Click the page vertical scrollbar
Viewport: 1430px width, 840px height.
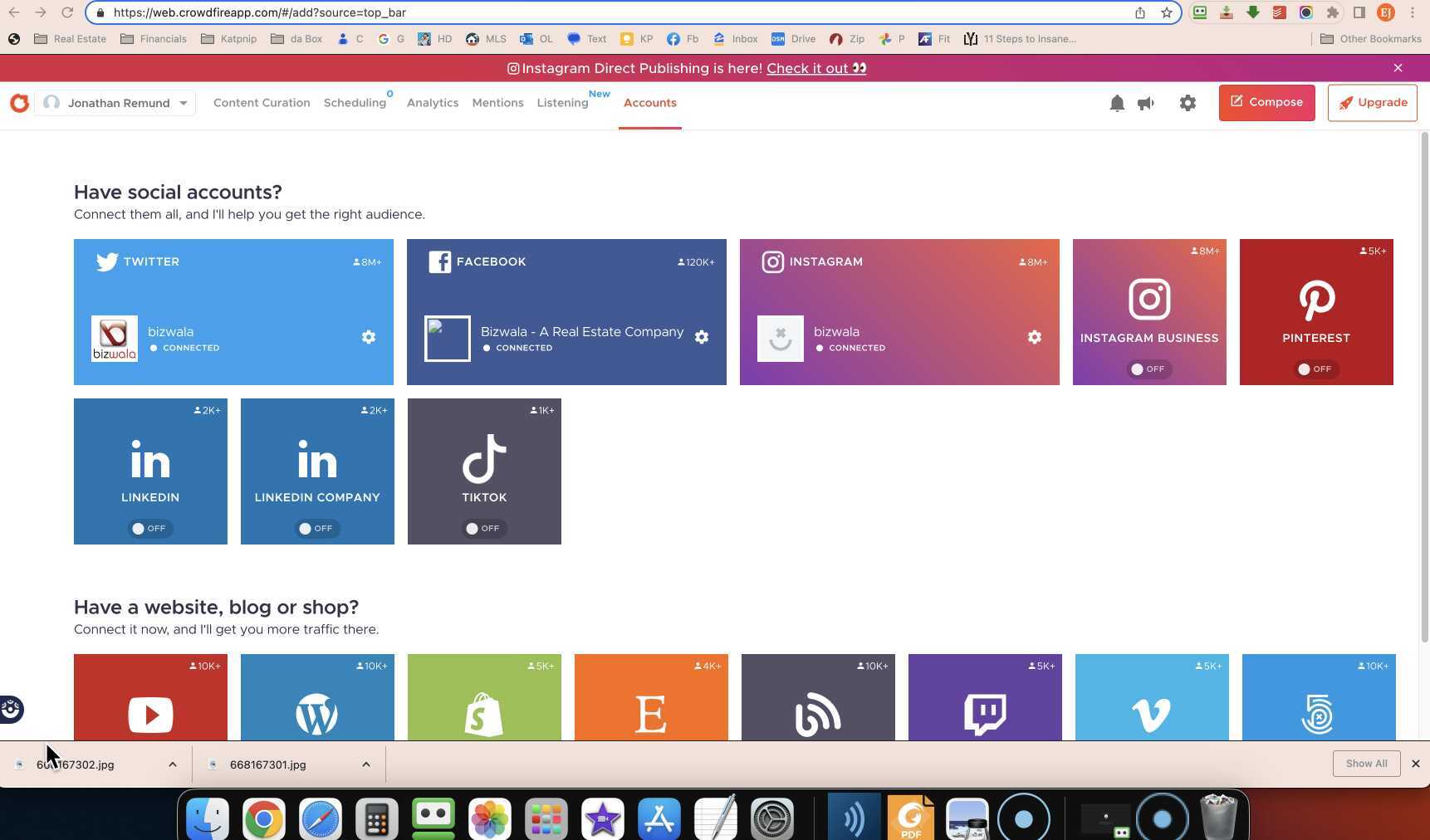pos(1425,386)
